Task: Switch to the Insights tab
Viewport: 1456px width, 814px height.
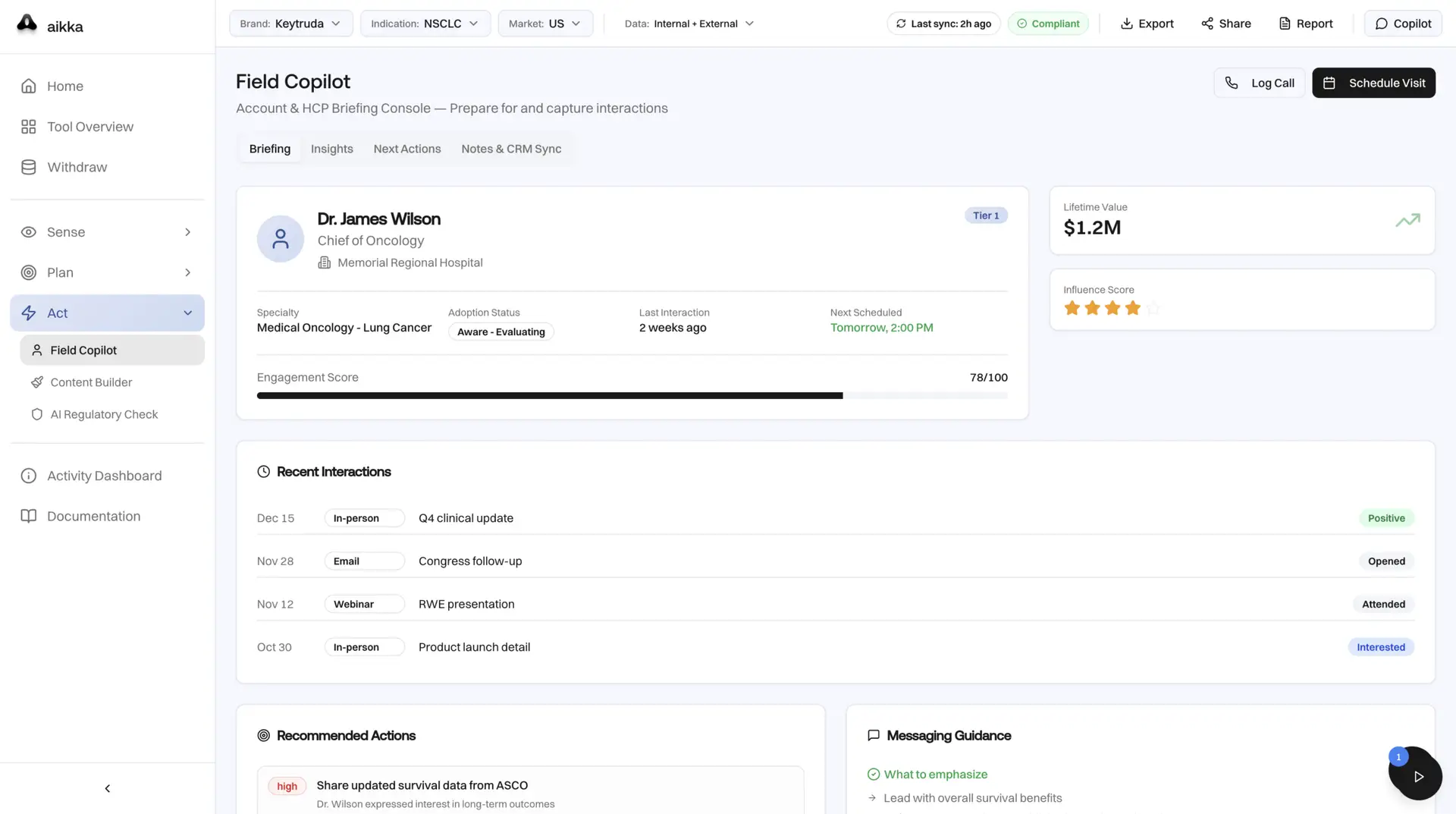Action: click(x=331, y=149)
